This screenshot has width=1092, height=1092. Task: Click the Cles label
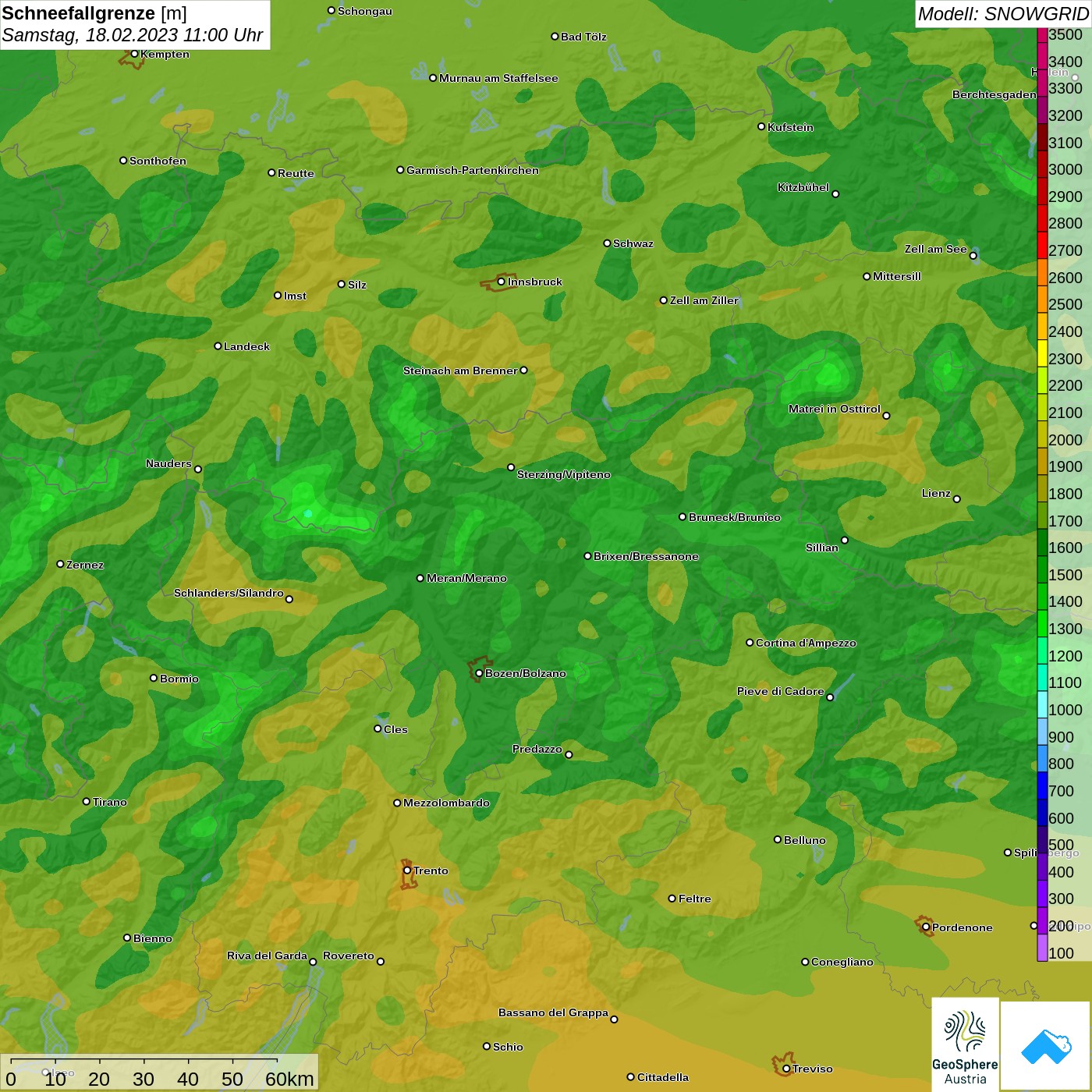pyautogui.click(x=395, y=729)
